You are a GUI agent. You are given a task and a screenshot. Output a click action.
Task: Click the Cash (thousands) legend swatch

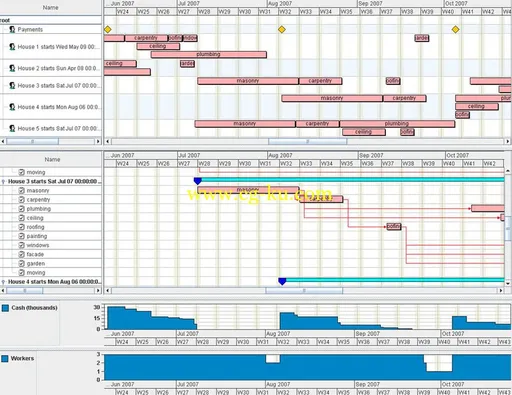[5, 308]
